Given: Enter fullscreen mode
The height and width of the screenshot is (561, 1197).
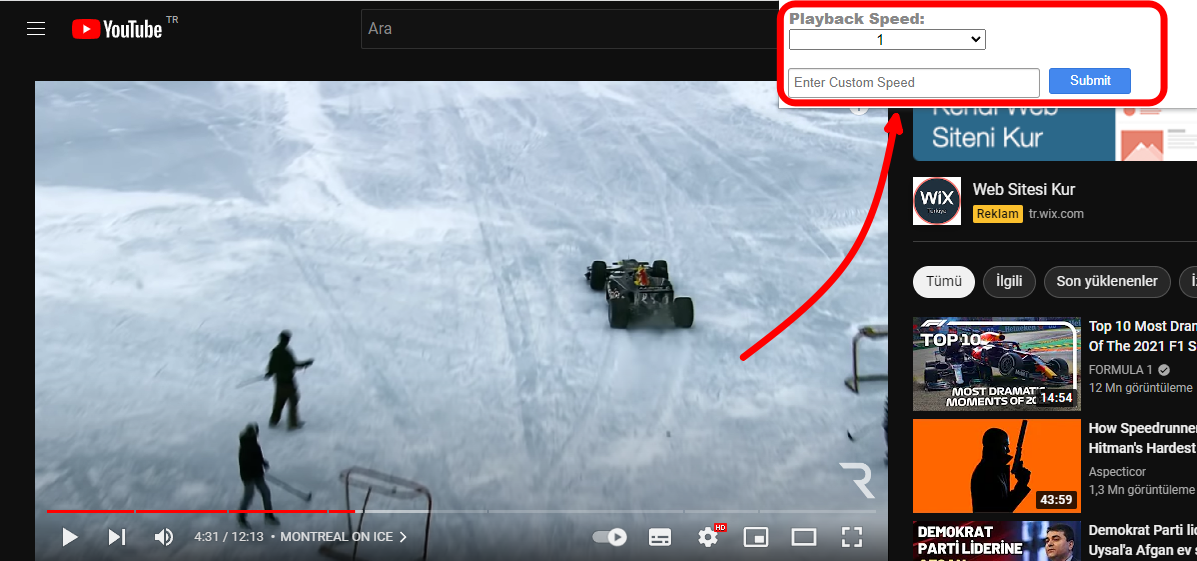Looking at the screenshot, I should pyautogui.click(x=851, y=537).
